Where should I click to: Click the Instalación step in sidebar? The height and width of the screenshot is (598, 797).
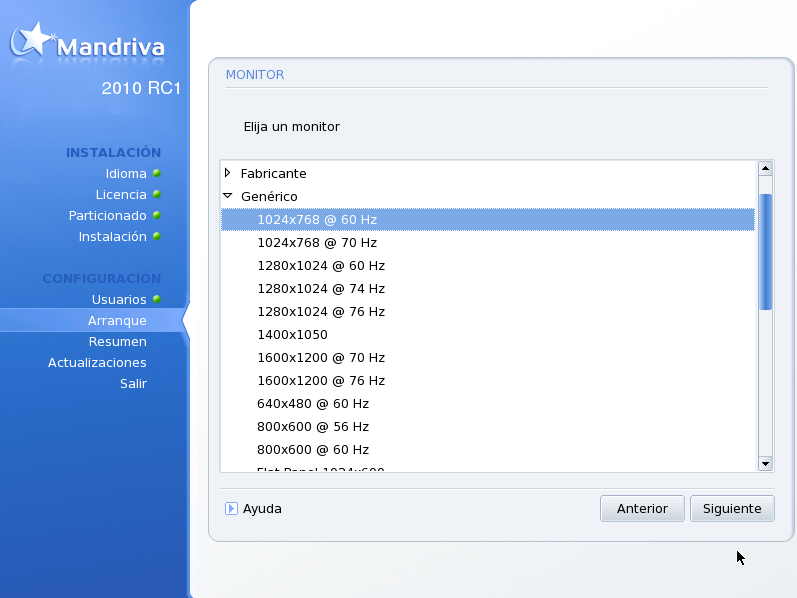(x=112, y=236)
